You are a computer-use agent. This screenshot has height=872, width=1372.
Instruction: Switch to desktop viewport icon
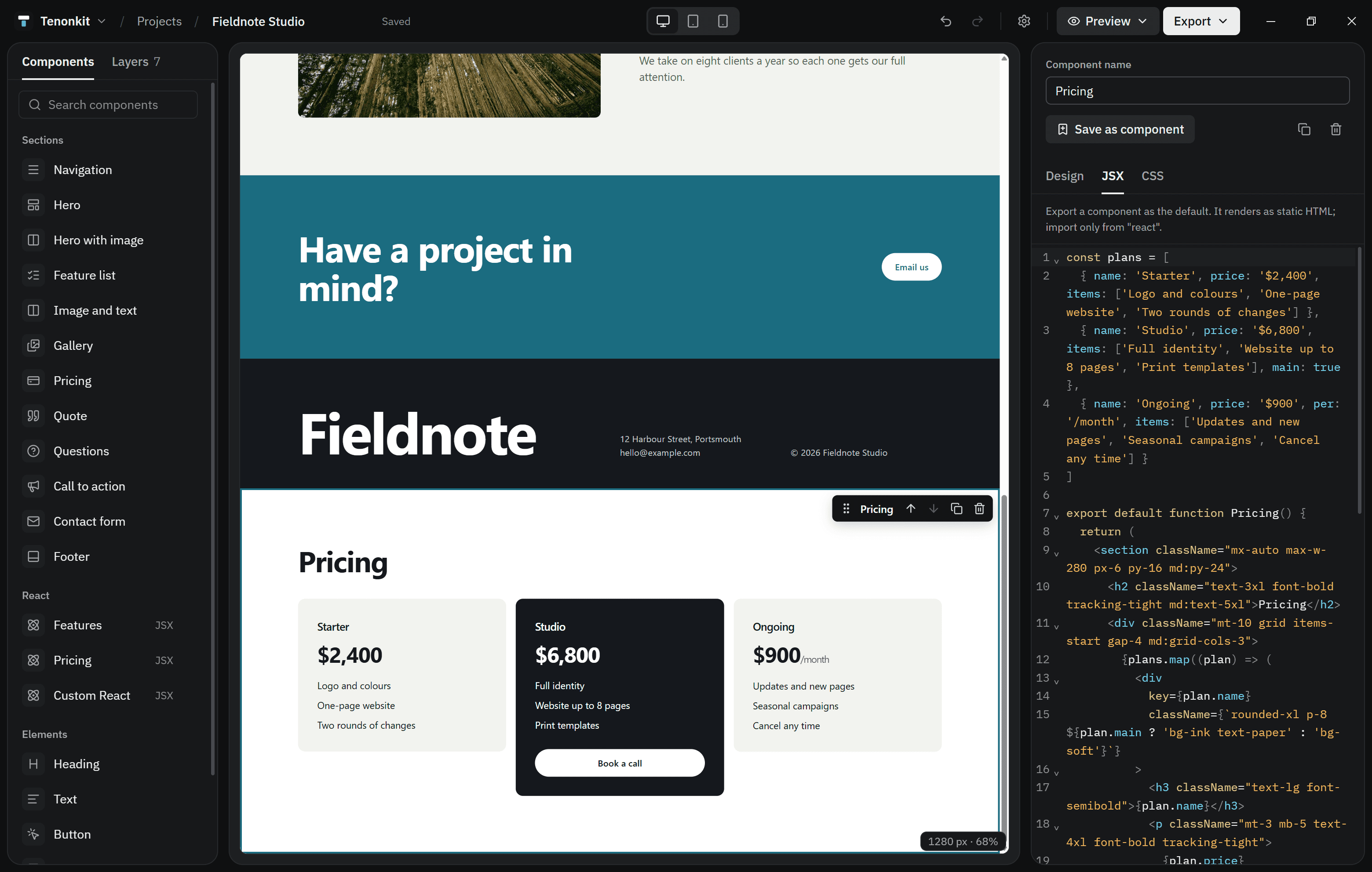click(x=663, y=21)
